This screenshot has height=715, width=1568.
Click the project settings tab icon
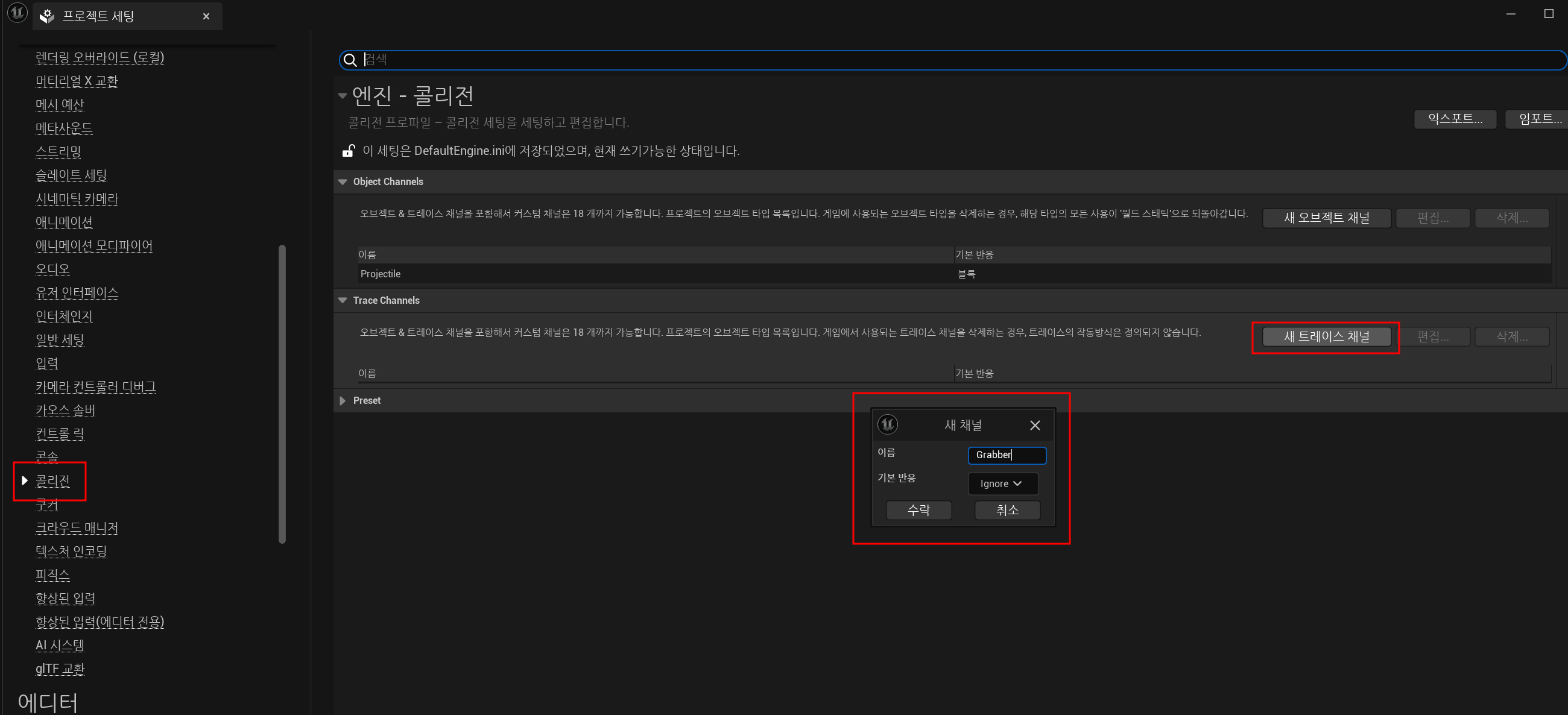click(47, 16)
